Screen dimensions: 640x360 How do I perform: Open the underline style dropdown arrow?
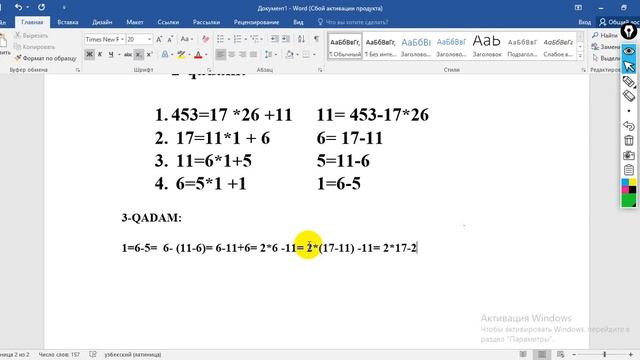[119, 55]
